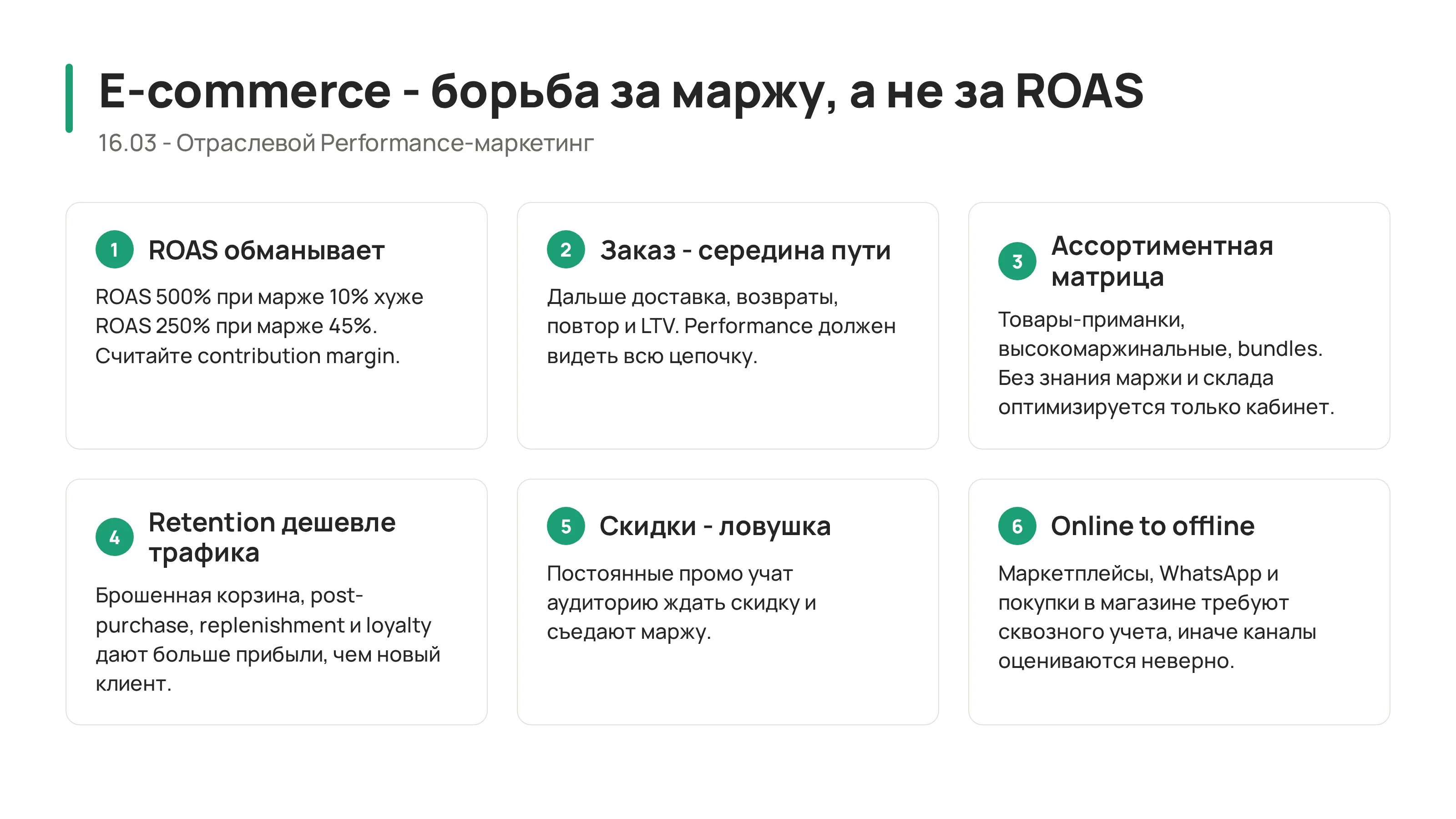1456x819 pixels.
Task: Click the line 'дают больше прибыли, чем новый'
Action: pos(268,655)
